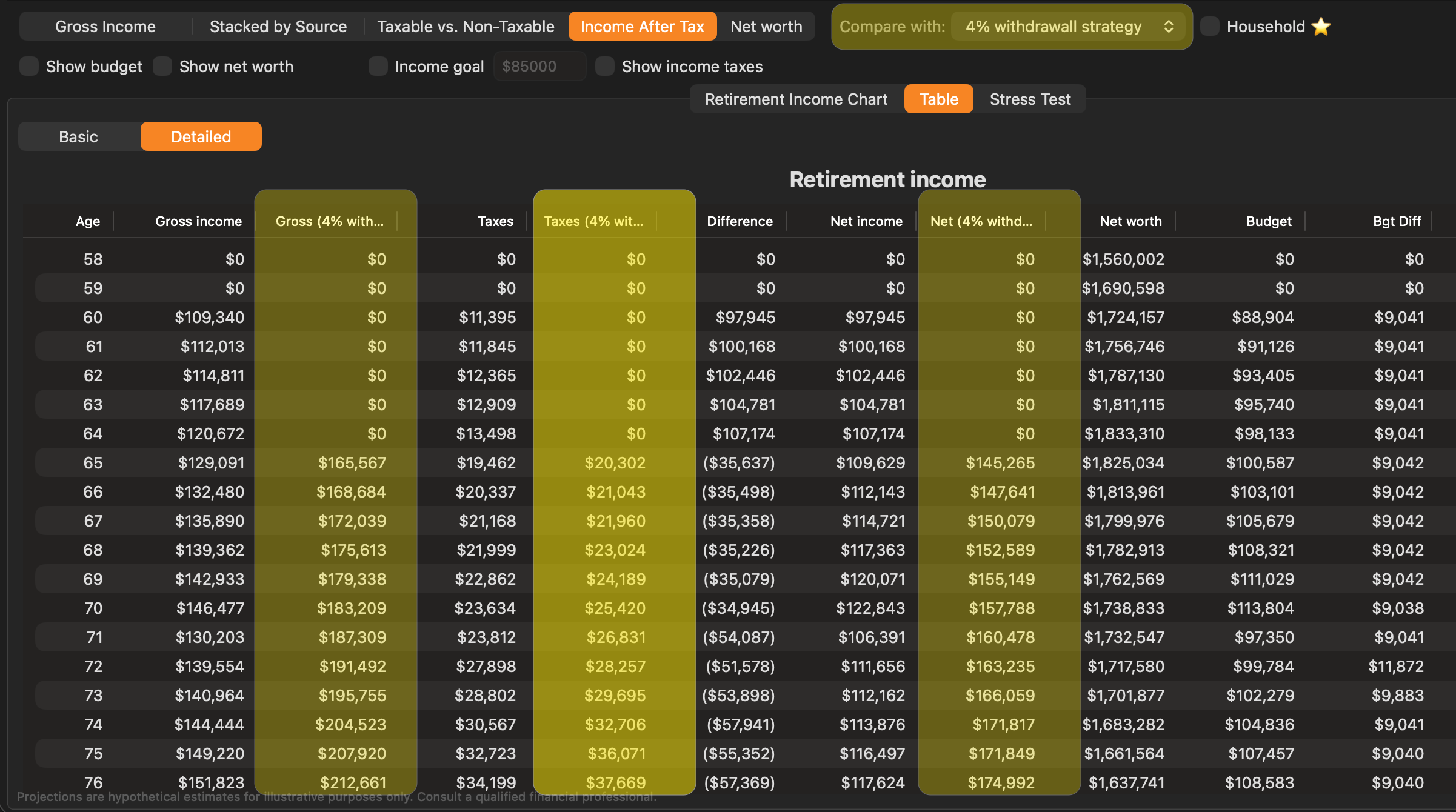Select the age 70 row

(744, 608)
